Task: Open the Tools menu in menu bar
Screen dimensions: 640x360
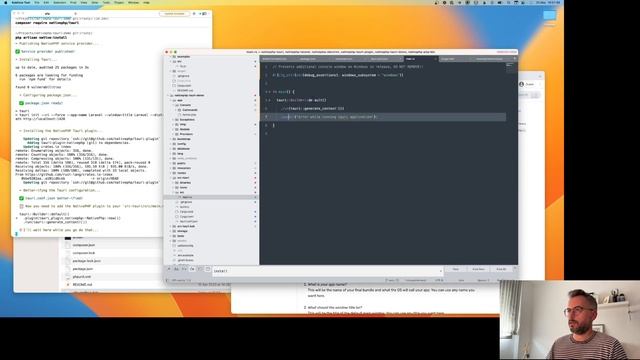Action: click(106, 2)
